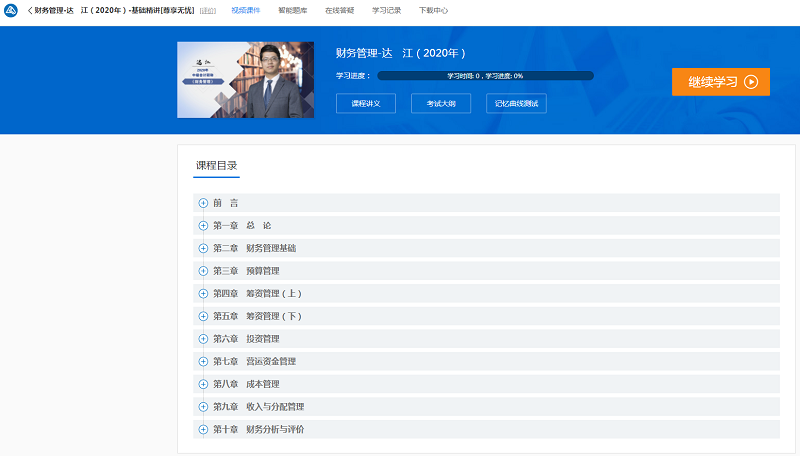
Task: Click the 记忆曲线测试 button
Action: tap(516, 104)
